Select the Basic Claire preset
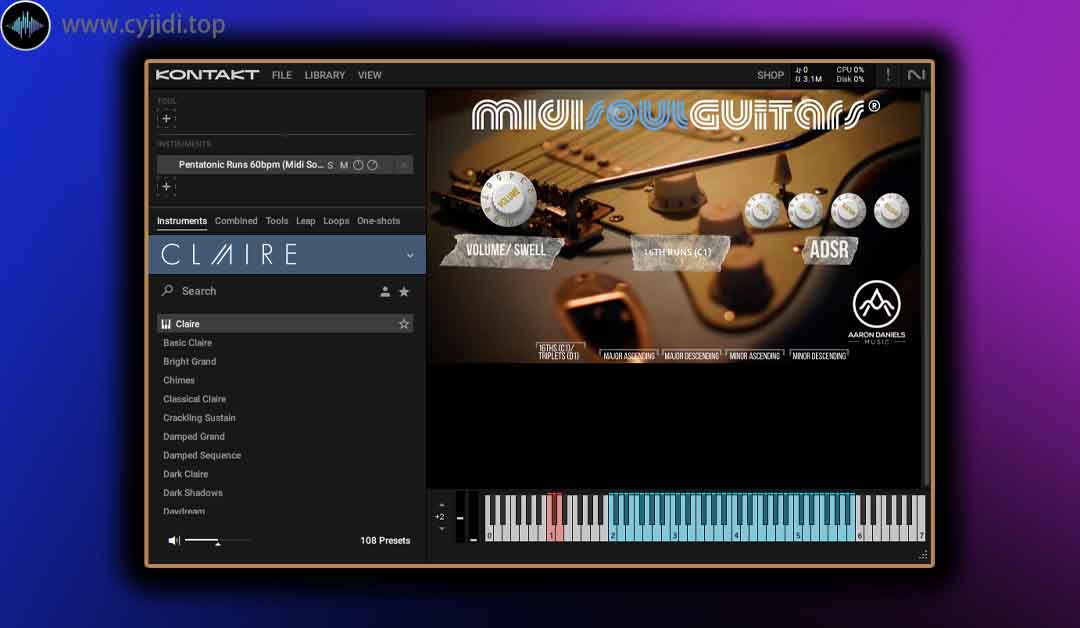Viewport: 1080px width, 628px height. pos(187,343)
